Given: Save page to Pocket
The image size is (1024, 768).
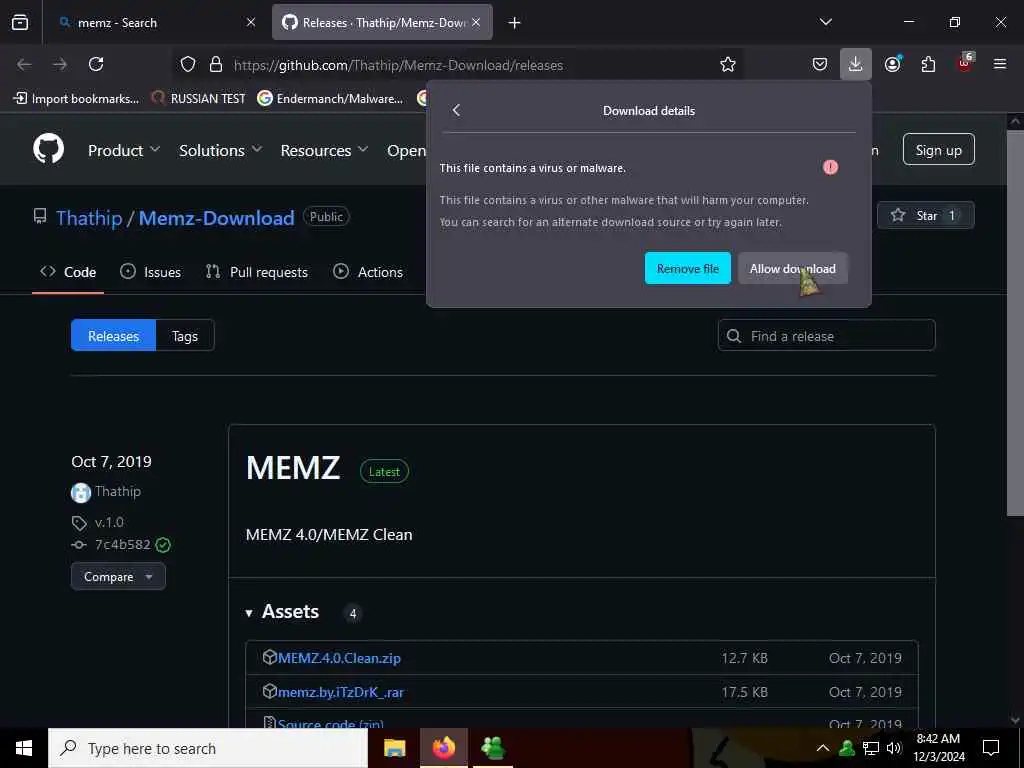Looking at the screenshot, I should pyautogui.click(x=820, y=64).
